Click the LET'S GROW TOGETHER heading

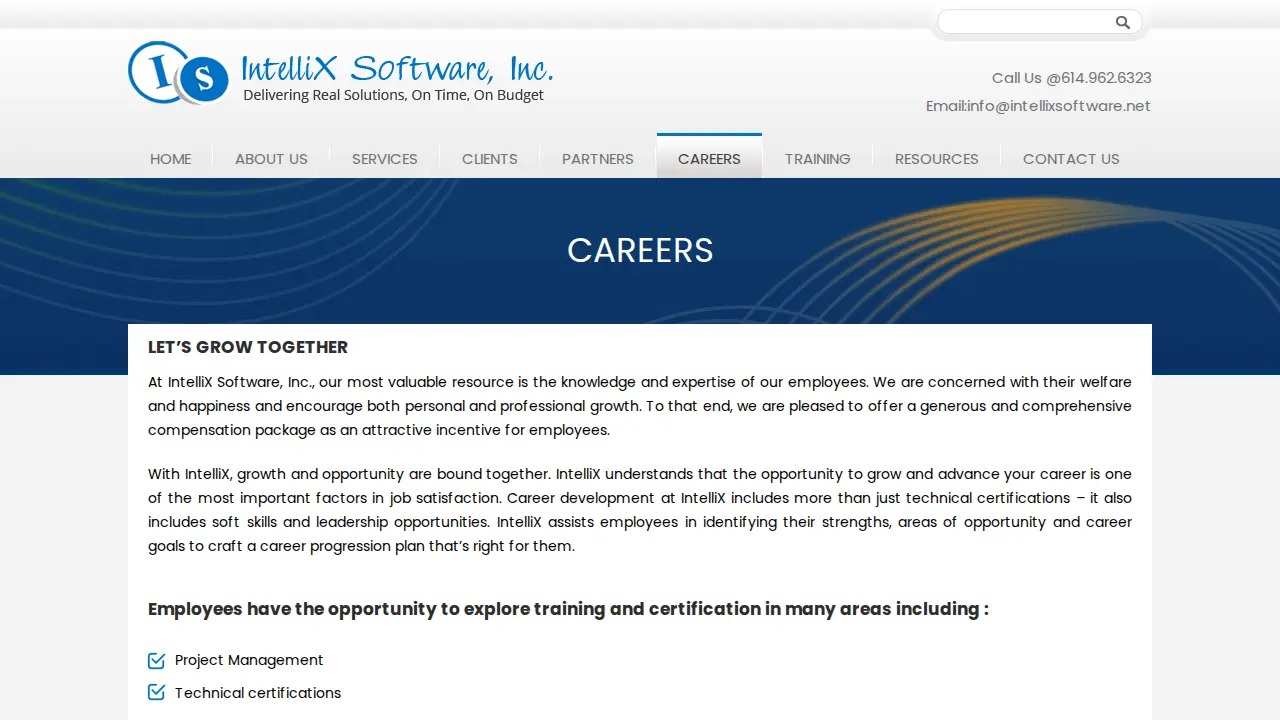pos(248,347)
